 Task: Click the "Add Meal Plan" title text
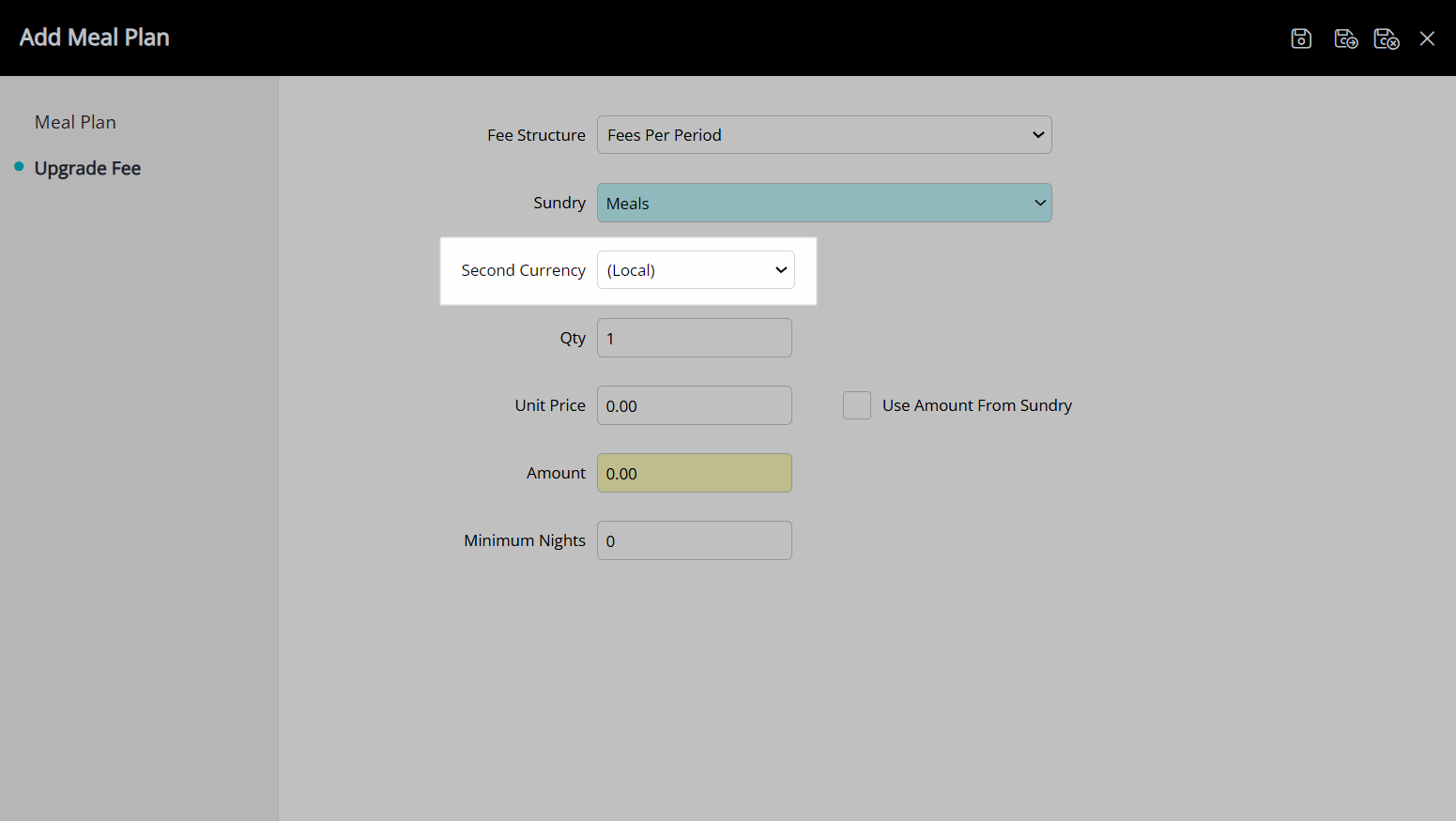click(95, 38)
